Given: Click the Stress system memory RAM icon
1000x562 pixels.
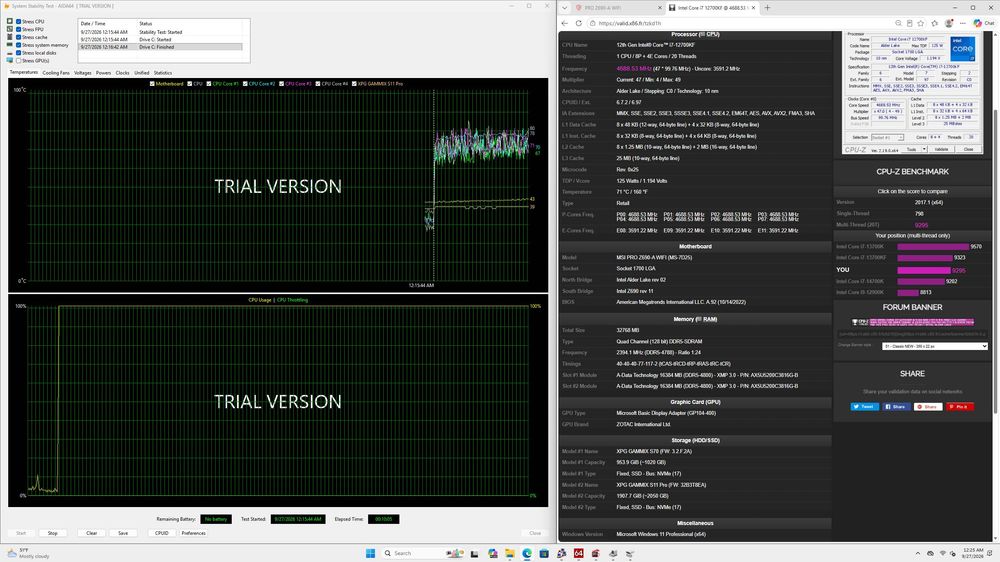Looking at the screenshot, I should [10, 45].
